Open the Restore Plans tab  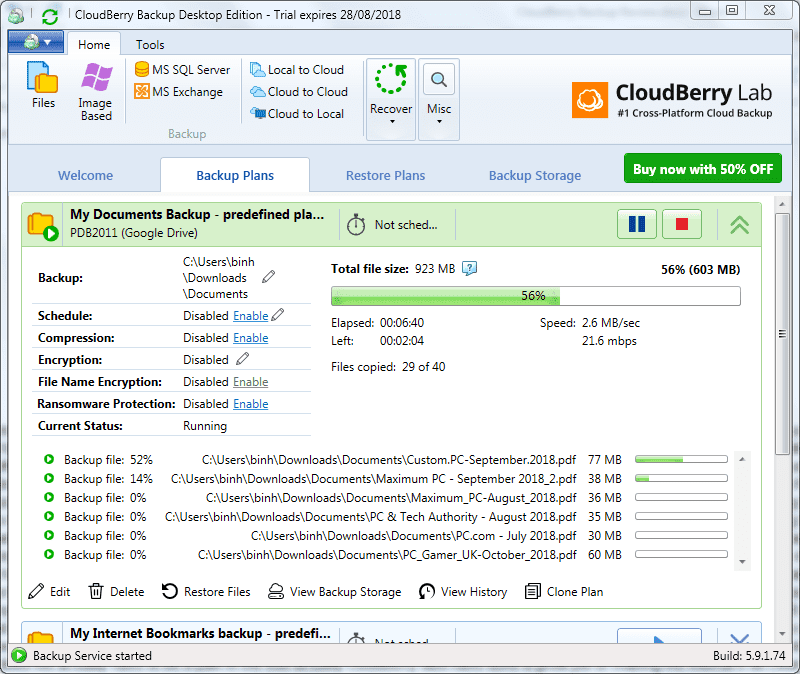pyautogui.click(x=385, y=176)
